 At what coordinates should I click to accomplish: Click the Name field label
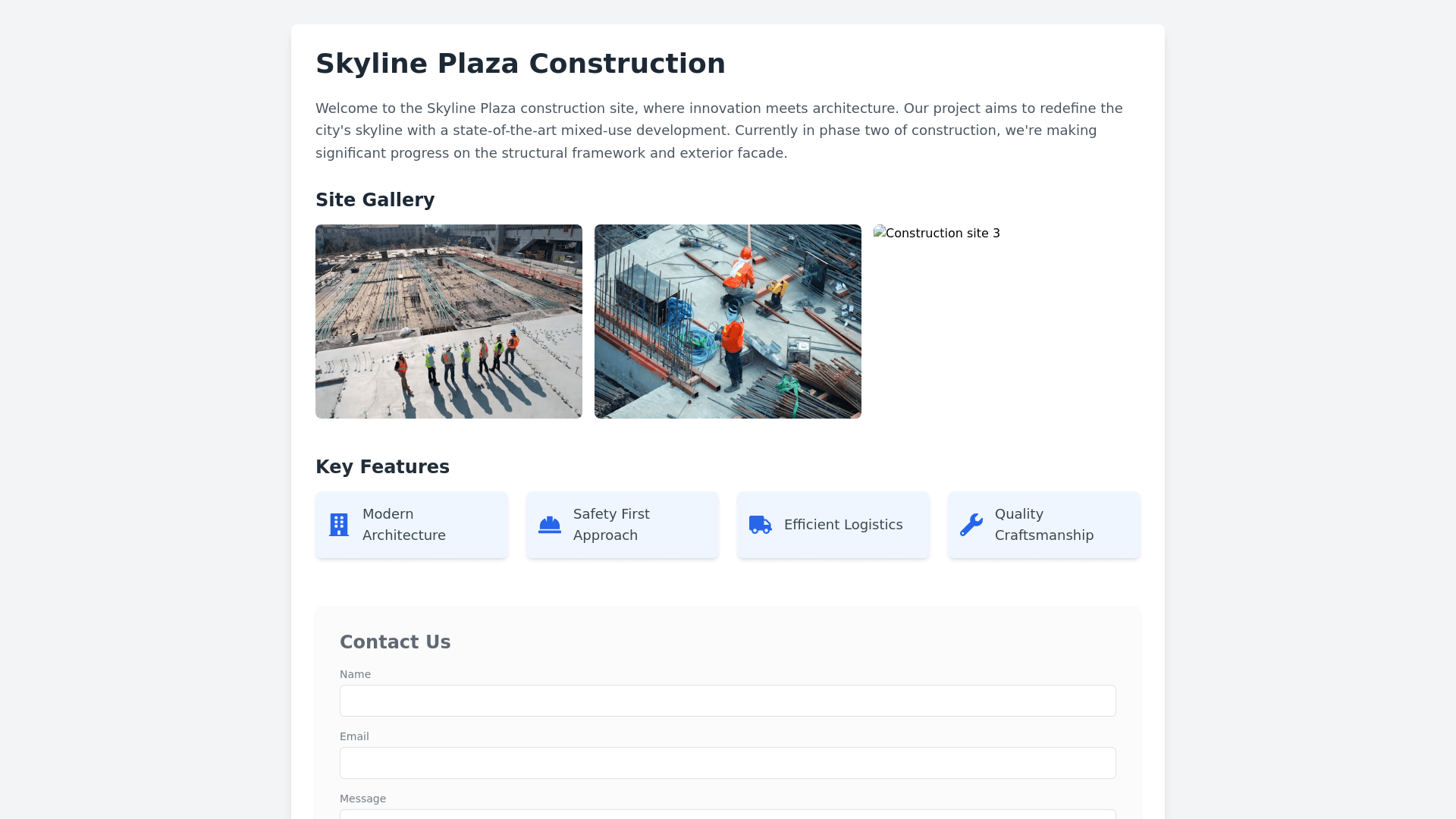click(355, 674)
